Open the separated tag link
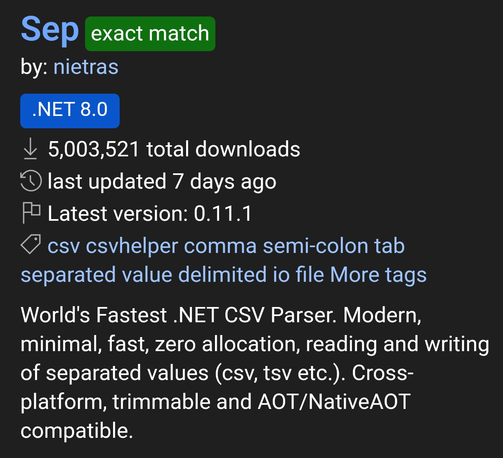The width and height of the screenshot is (503, 458). pos(68,275)
